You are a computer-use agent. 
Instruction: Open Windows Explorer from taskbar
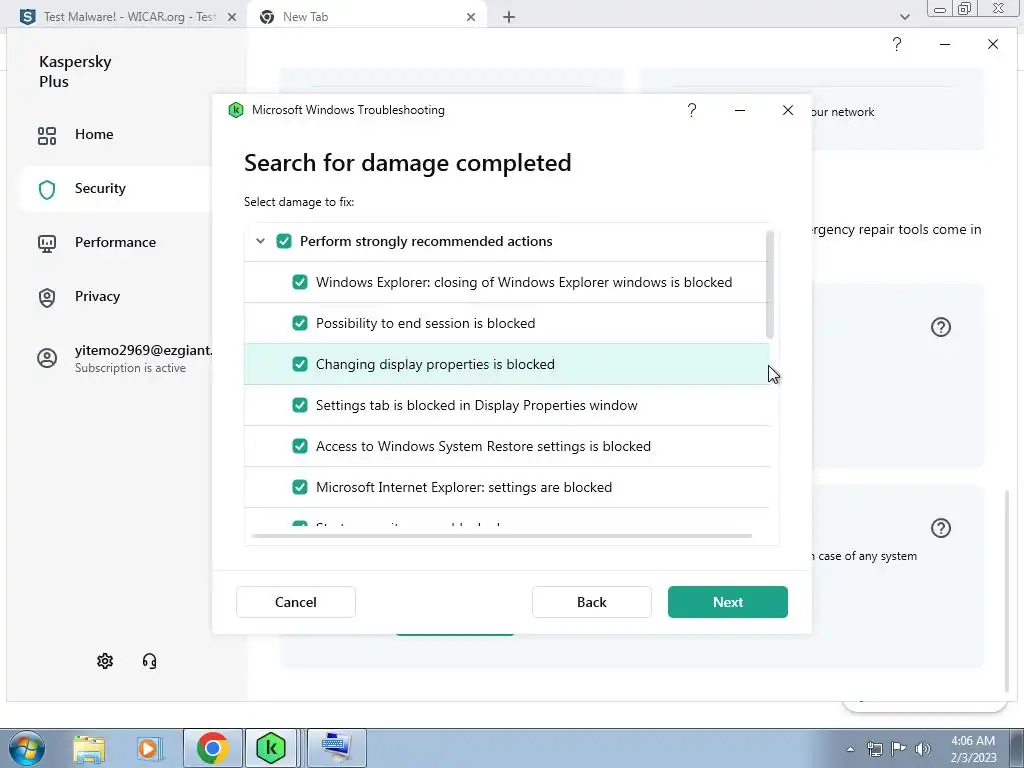89,748
